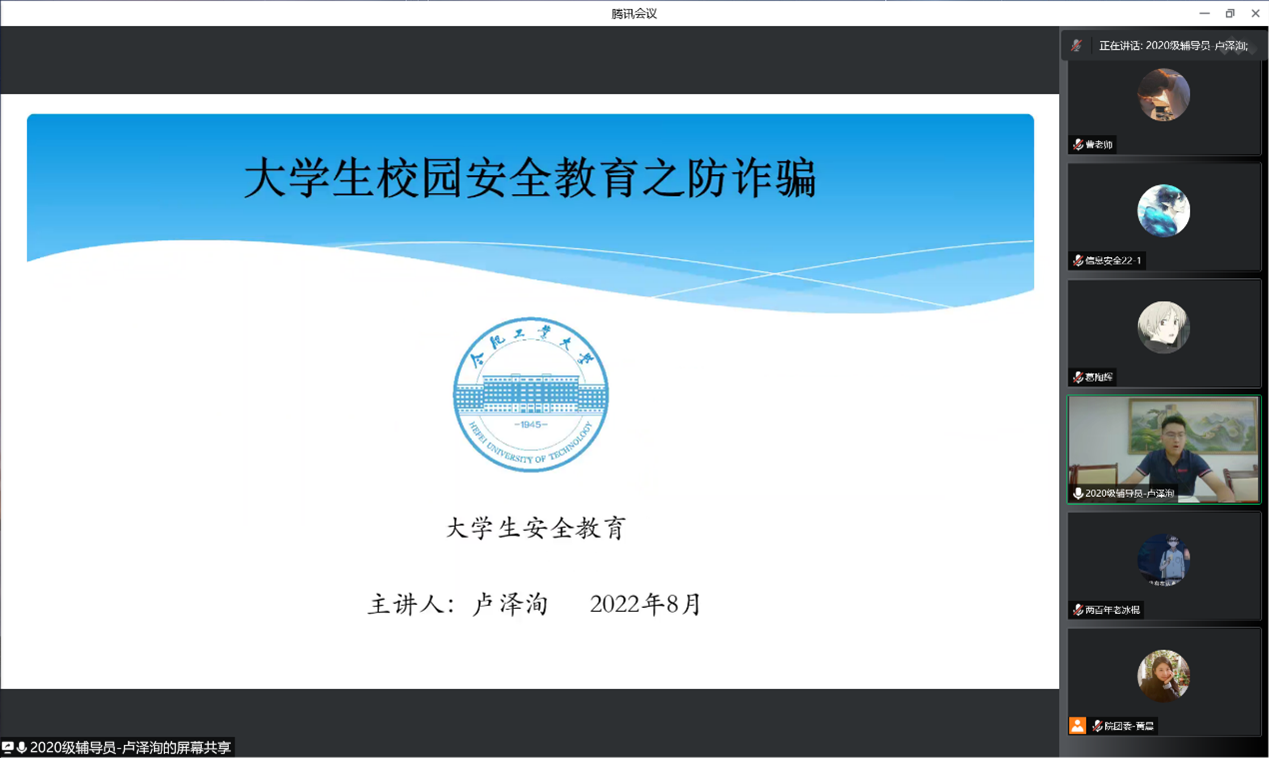Click the name label '曹老师'
This screenshot has width=1269, height=758.
1099,145
